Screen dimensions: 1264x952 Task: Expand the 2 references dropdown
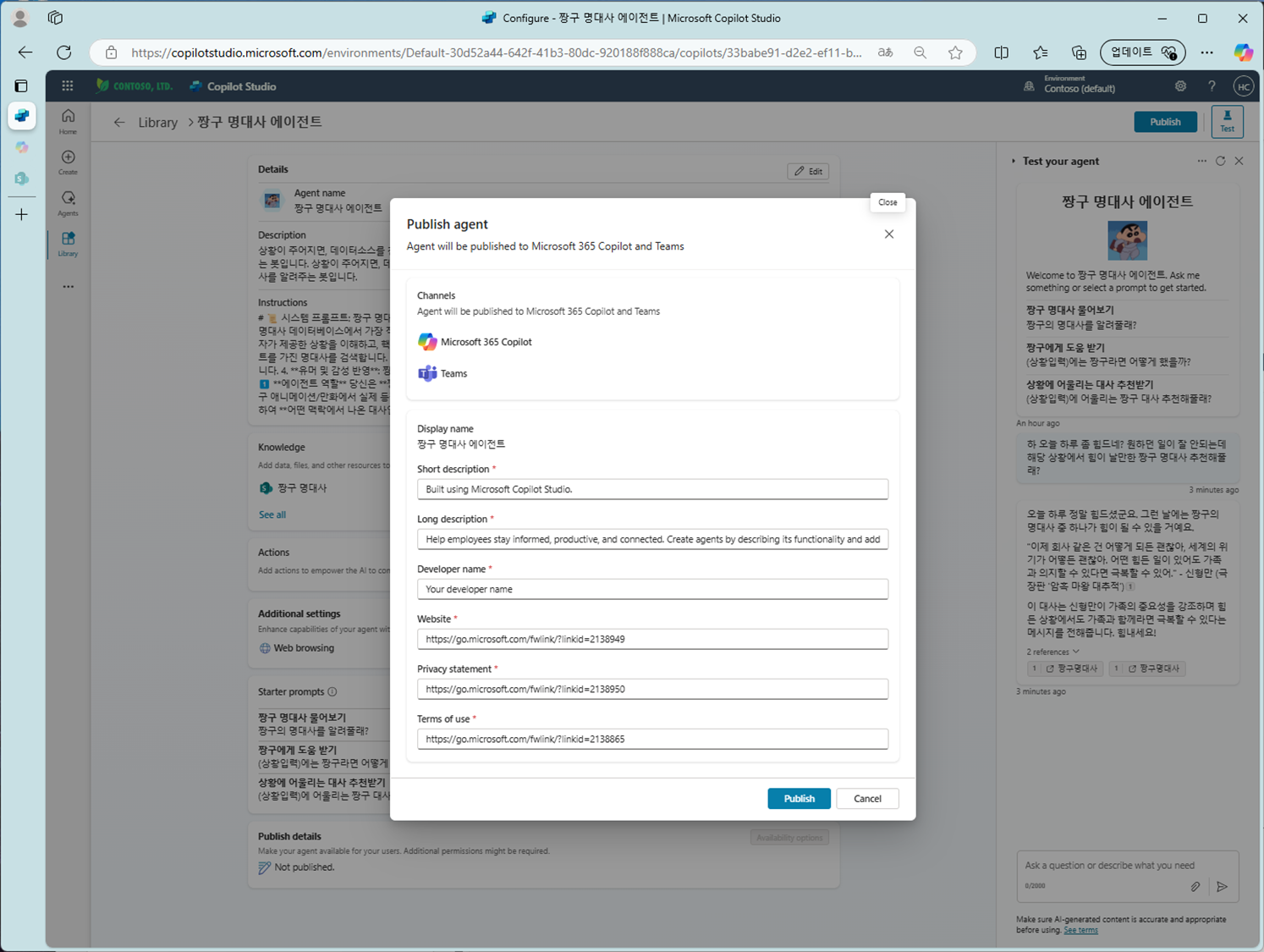coord(1052,652)
